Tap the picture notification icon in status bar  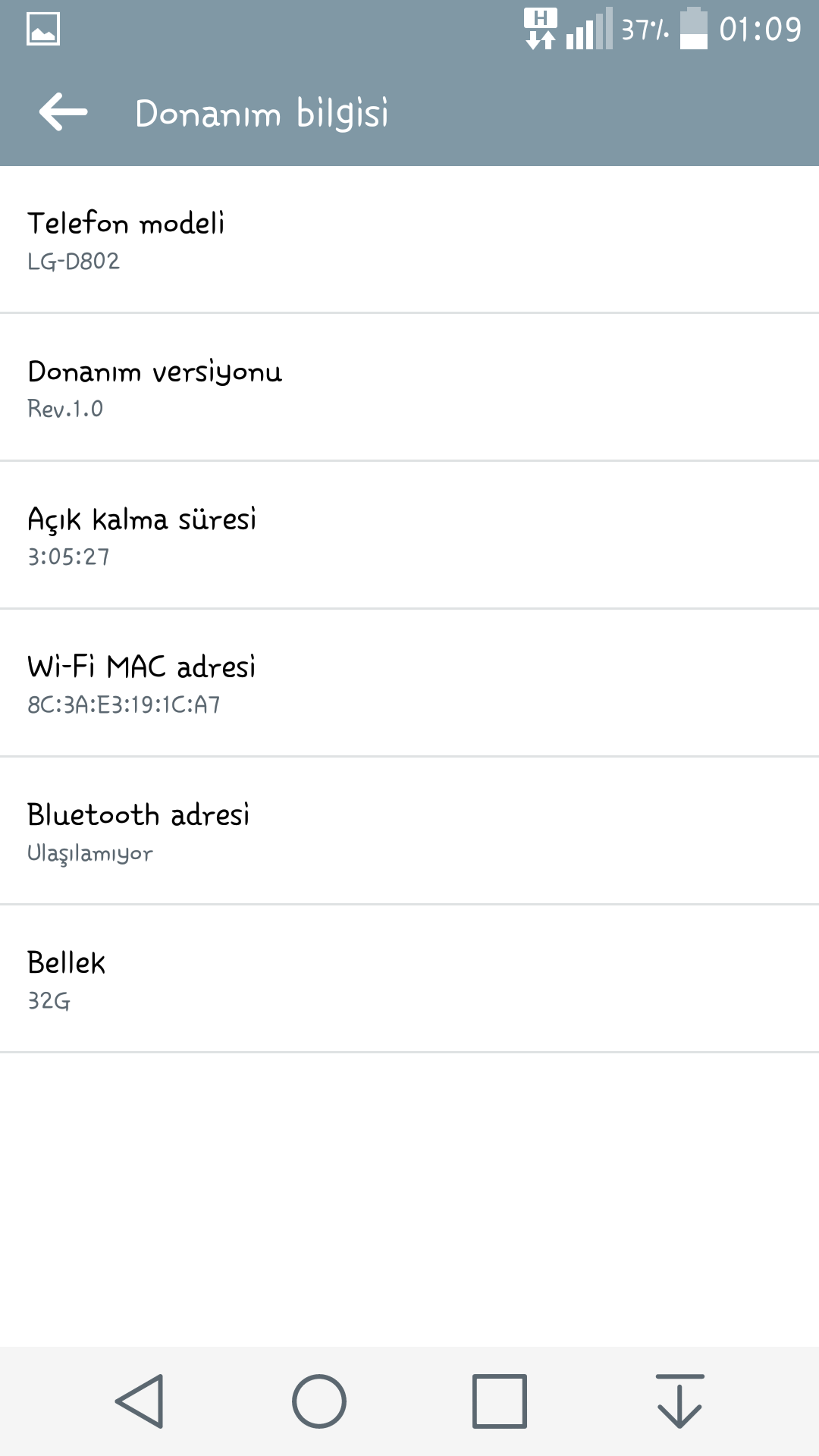point(43,30)
